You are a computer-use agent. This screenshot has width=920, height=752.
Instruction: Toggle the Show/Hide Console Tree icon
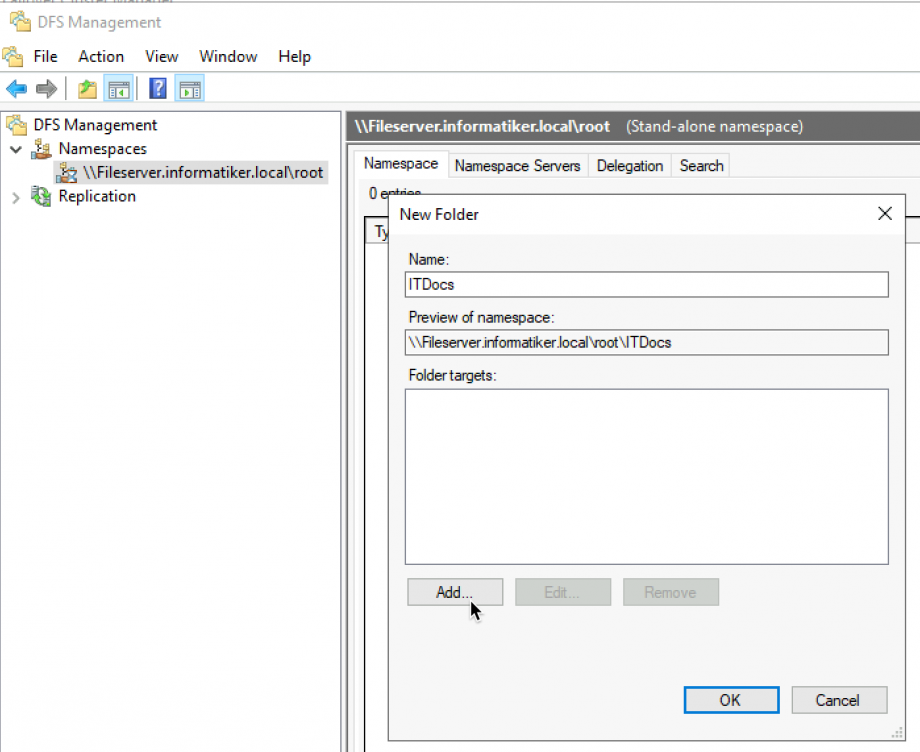click(x=118, y=88)
